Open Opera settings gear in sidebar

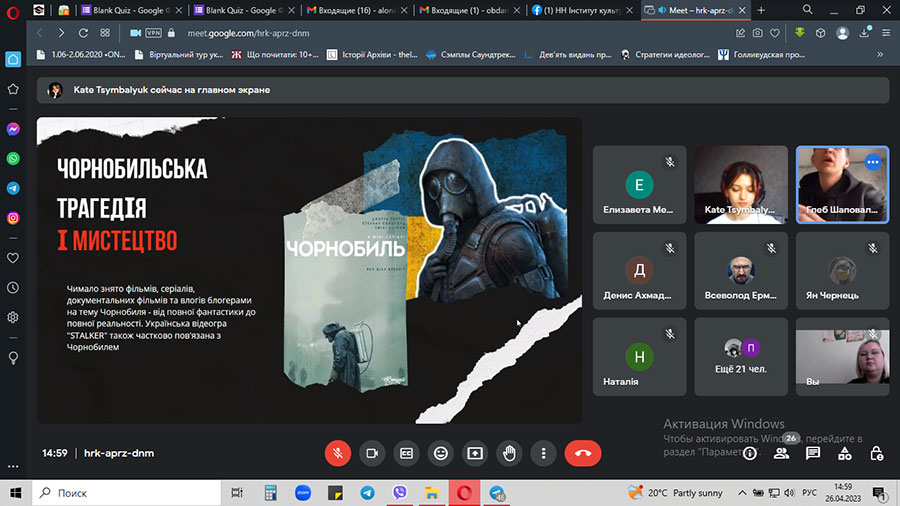pyautogui.click(x=13, y=317)
